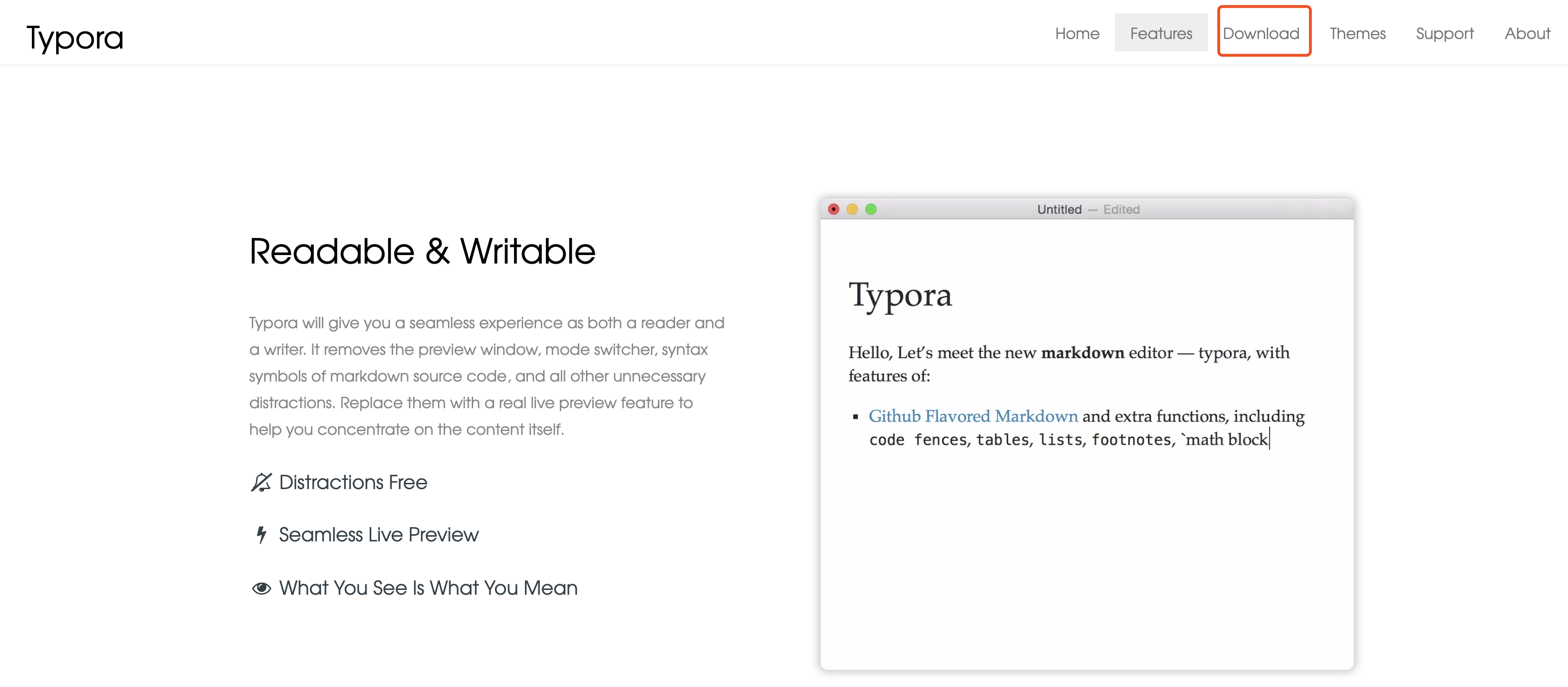
Task: Open the Github Flavored Markdown link
Action: tap(973, 416)
